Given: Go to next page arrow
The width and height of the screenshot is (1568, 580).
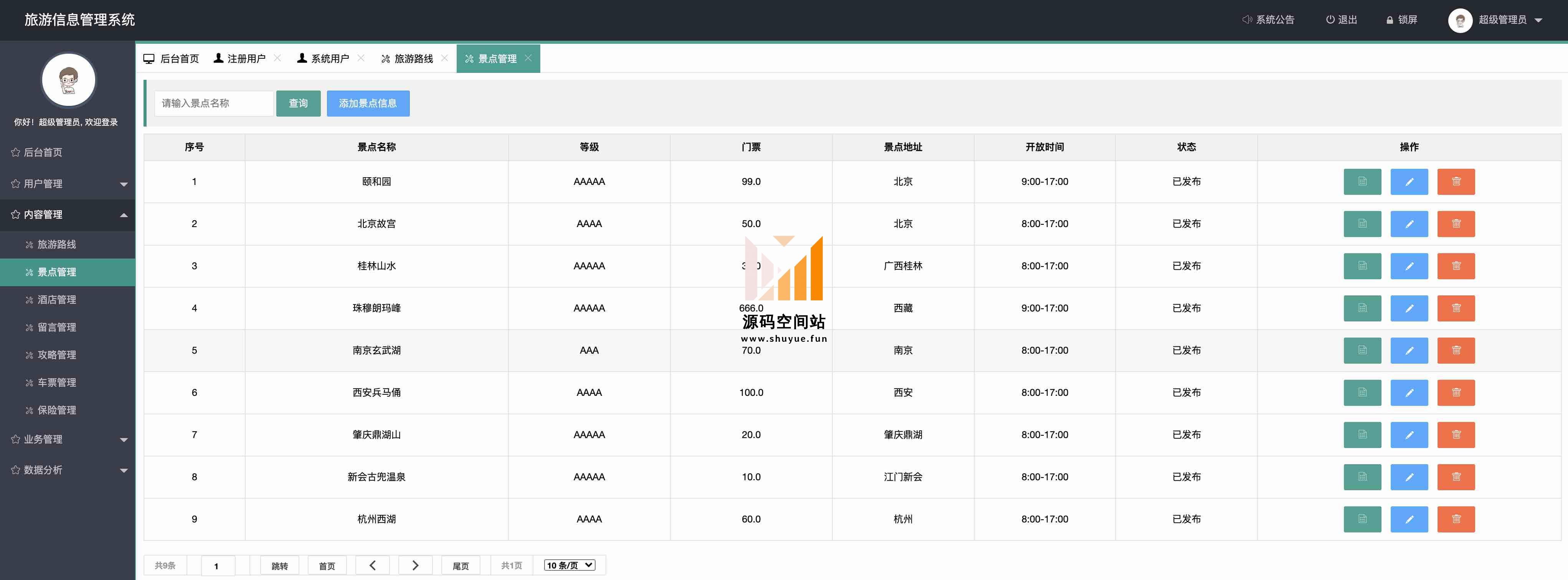Looking at the screenshot, I should pyautogui.click(x=415, y=565).
